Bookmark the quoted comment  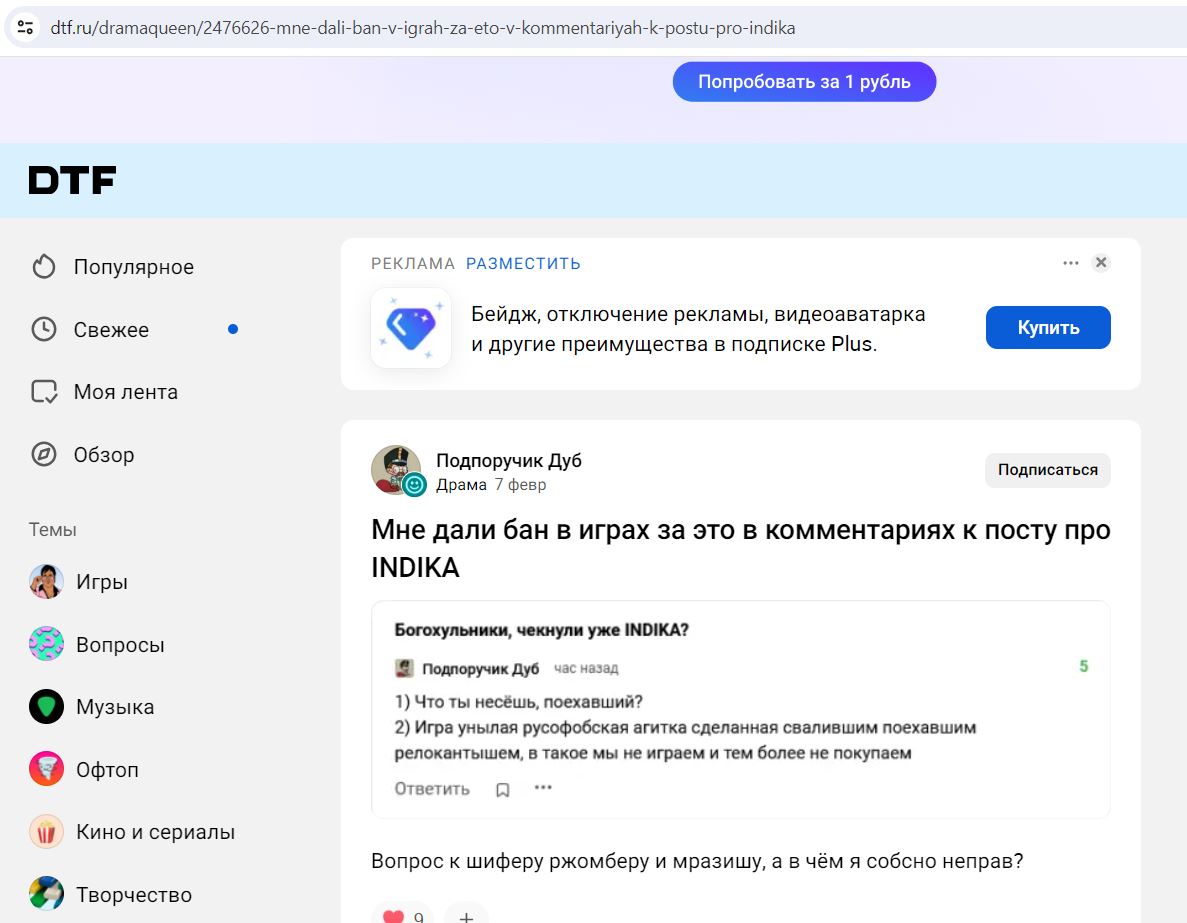tap(503, 790)
